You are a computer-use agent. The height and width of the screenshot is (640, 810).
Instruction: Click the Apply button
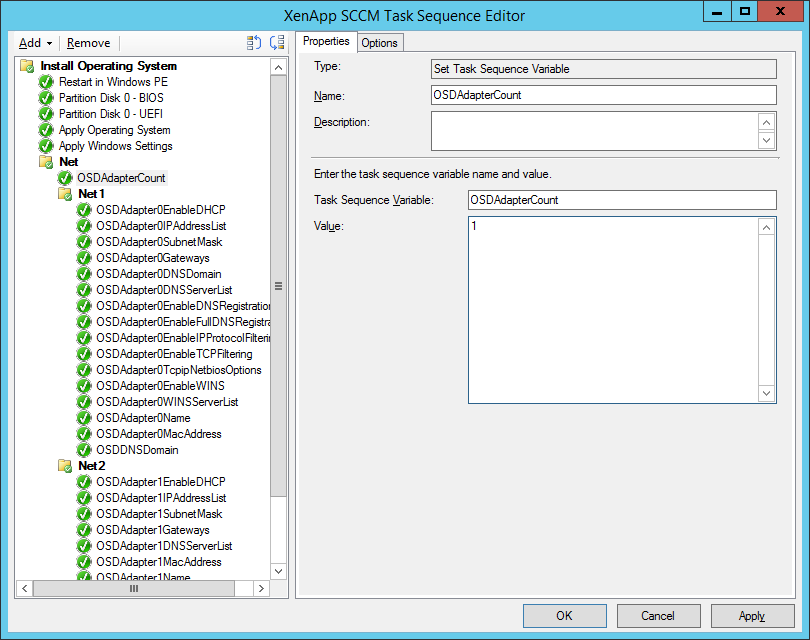pyautogui.click(x=752, y=616)
